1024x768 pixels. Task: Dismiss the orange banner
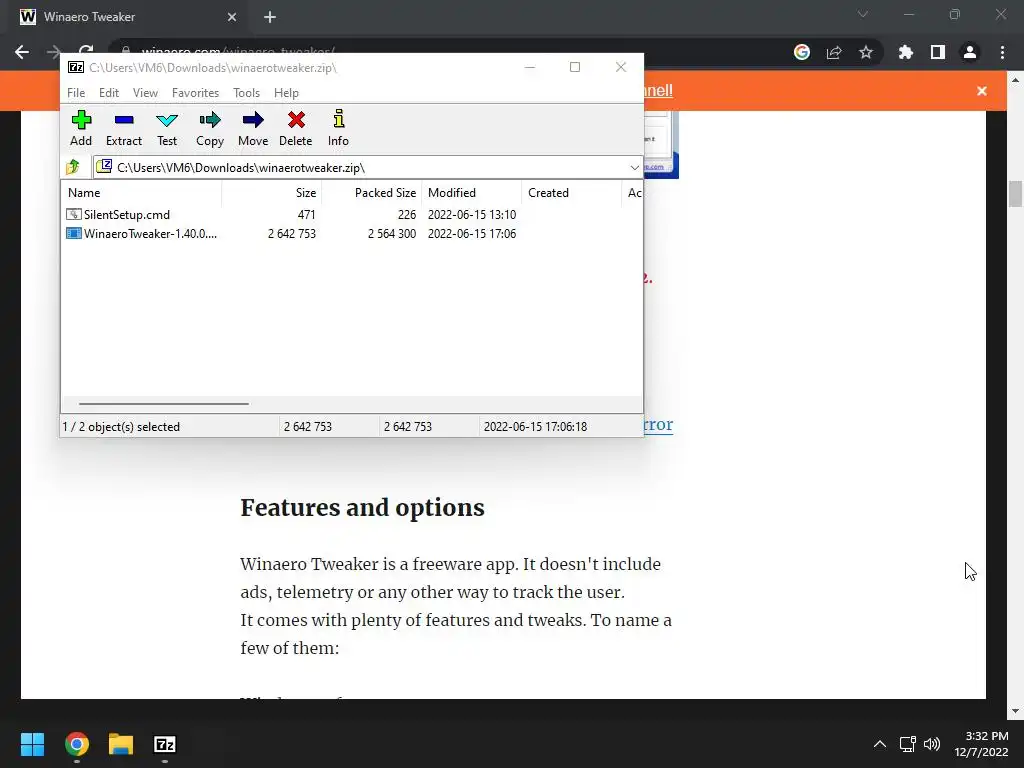tap(982, 91)
